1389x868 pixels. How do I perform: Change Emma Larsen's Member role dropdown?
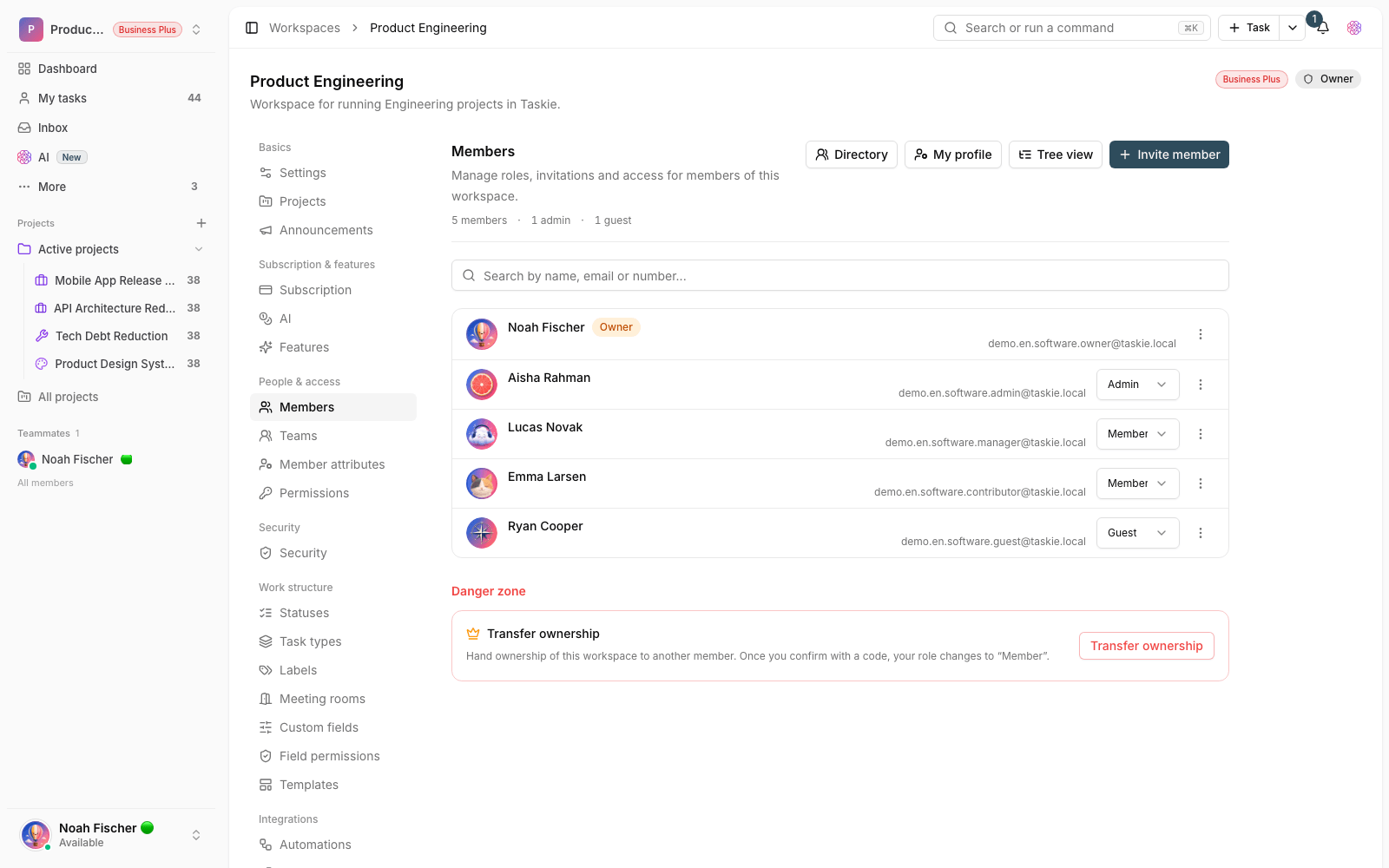pyautogui.click(x=1137, y=483)
